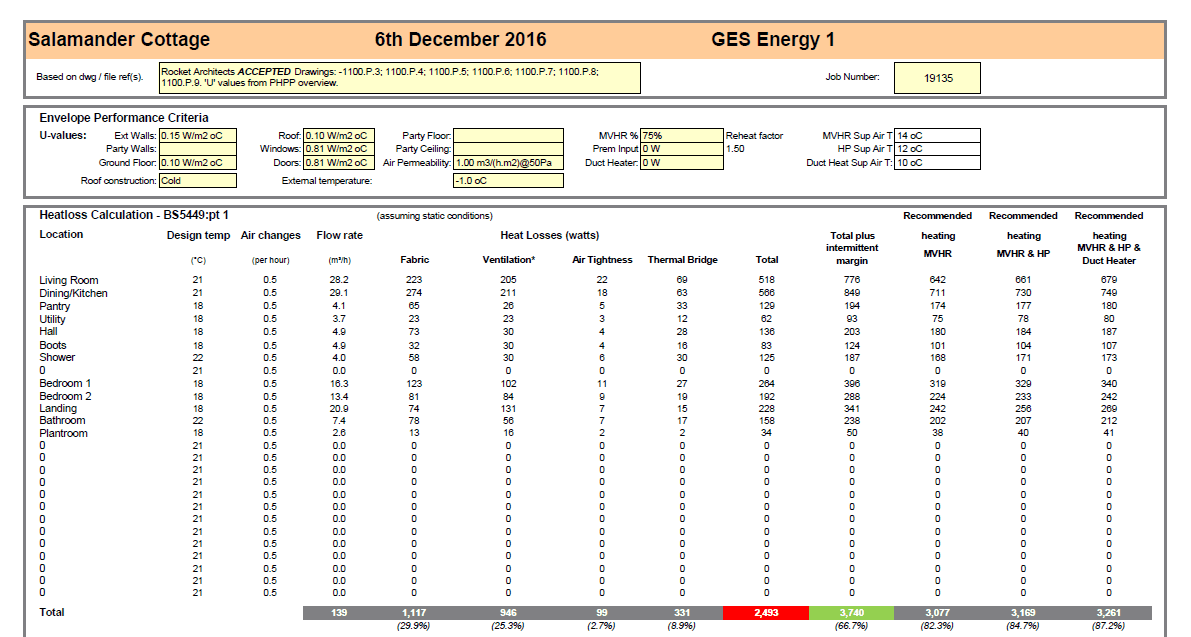The image size is (1191, 637).
Task: Click the Air Permeability value cell
Action: click(x=508, y=162)
